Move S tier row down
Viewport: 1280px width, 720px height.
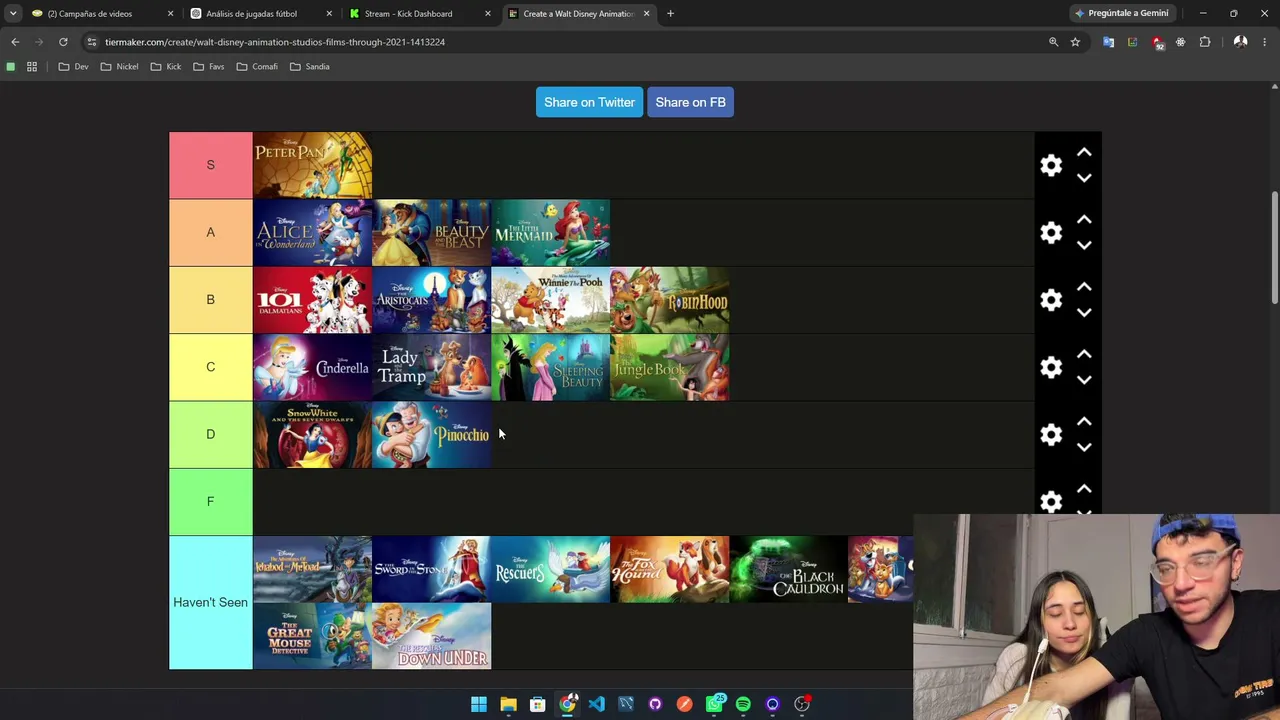1084,178
